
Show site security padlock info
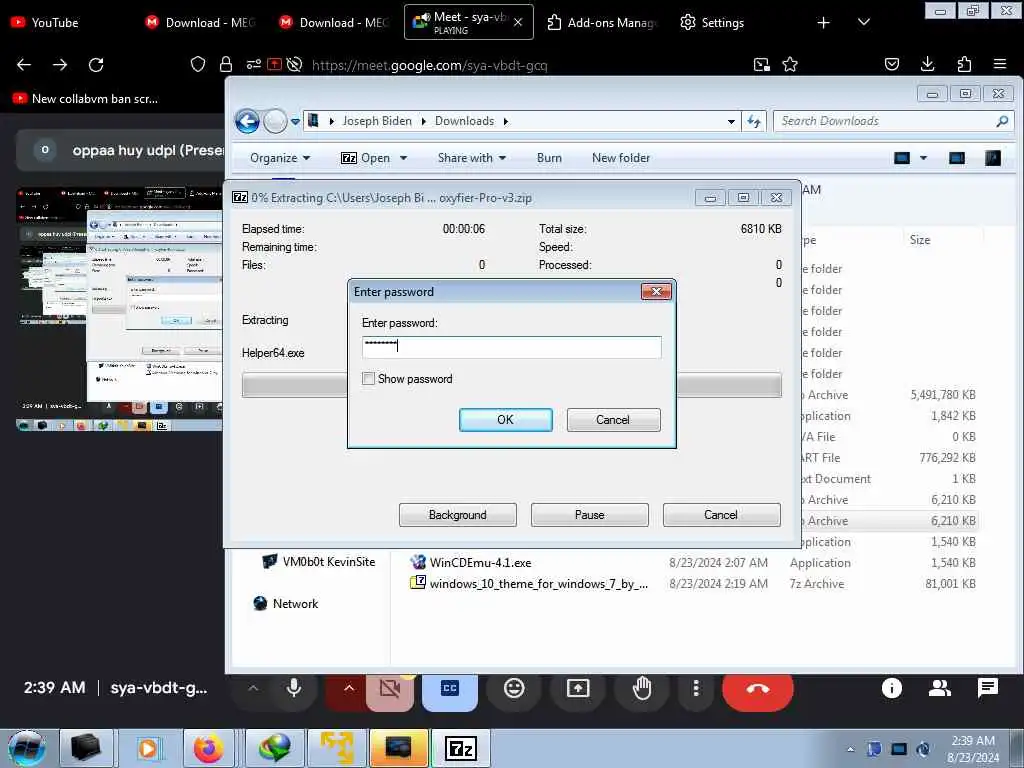click(226, 64)
